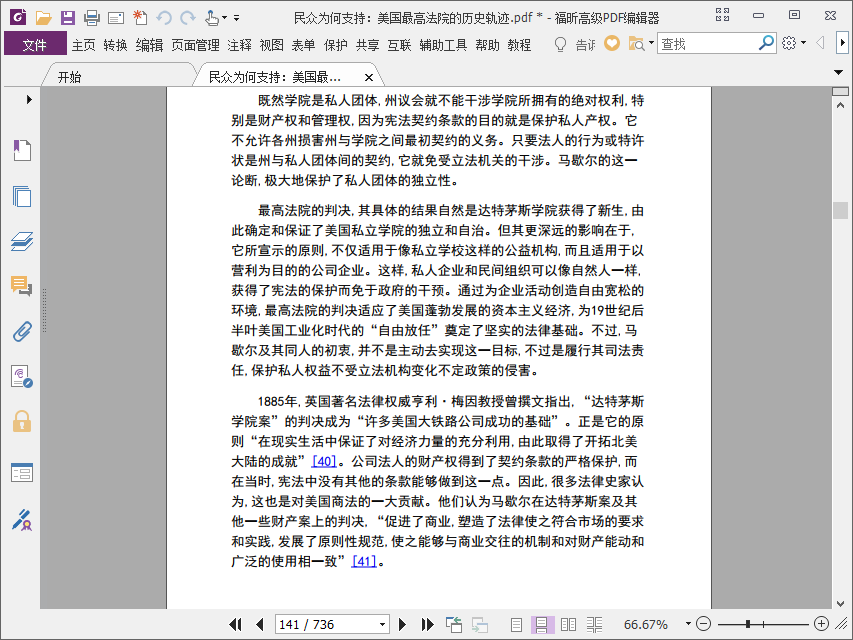The width and height of the screenshot is (853, 640).
Task: Open the folder search dropdown arrow
Action: click(651, 43)
